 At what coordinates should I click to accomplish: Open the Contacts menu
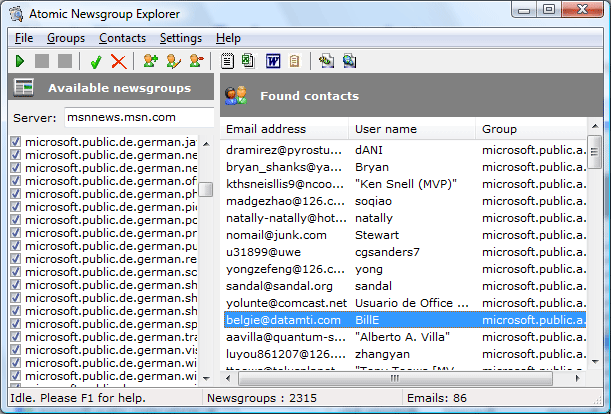122,38
